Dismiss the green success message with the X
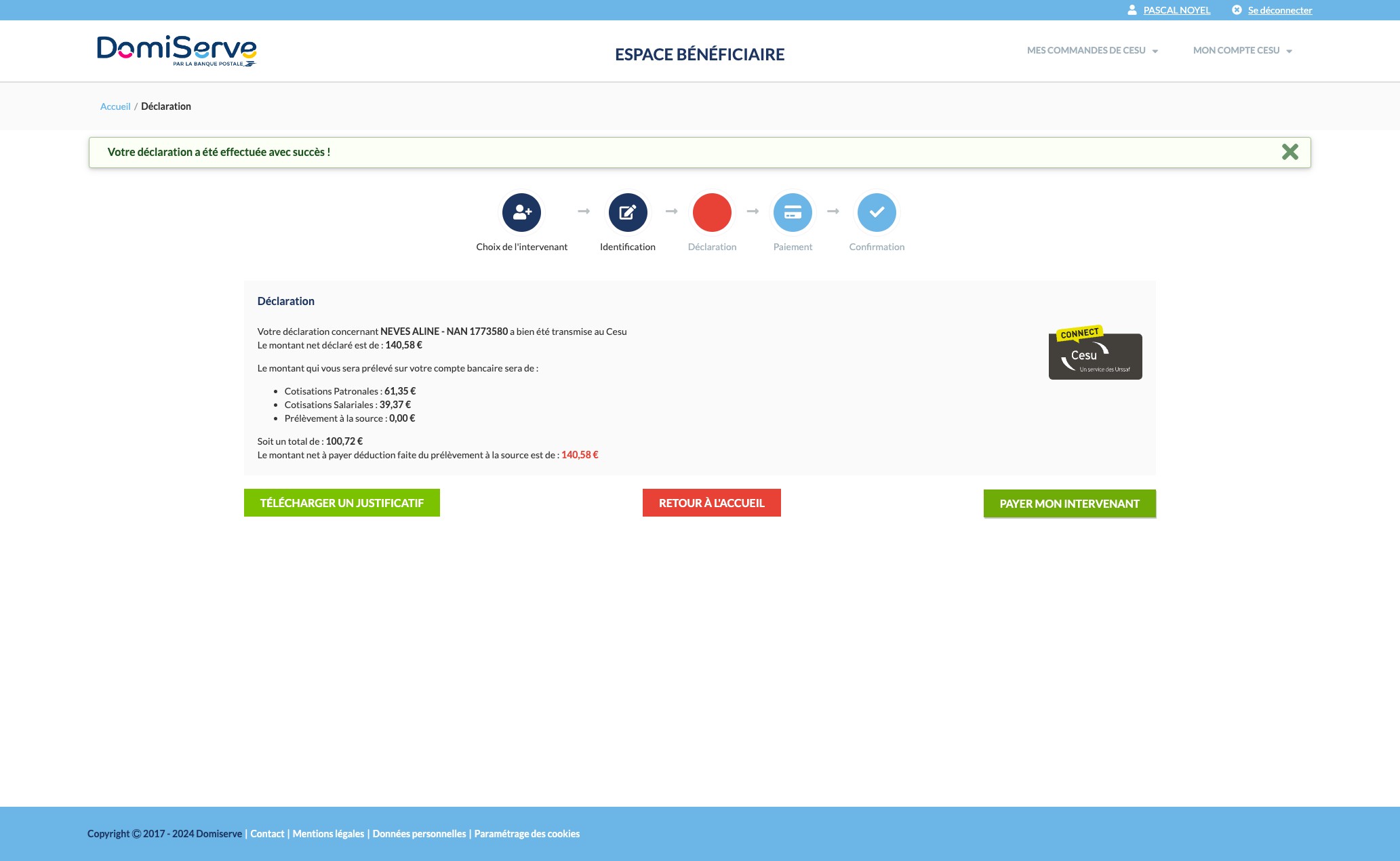 point(1290,152)
